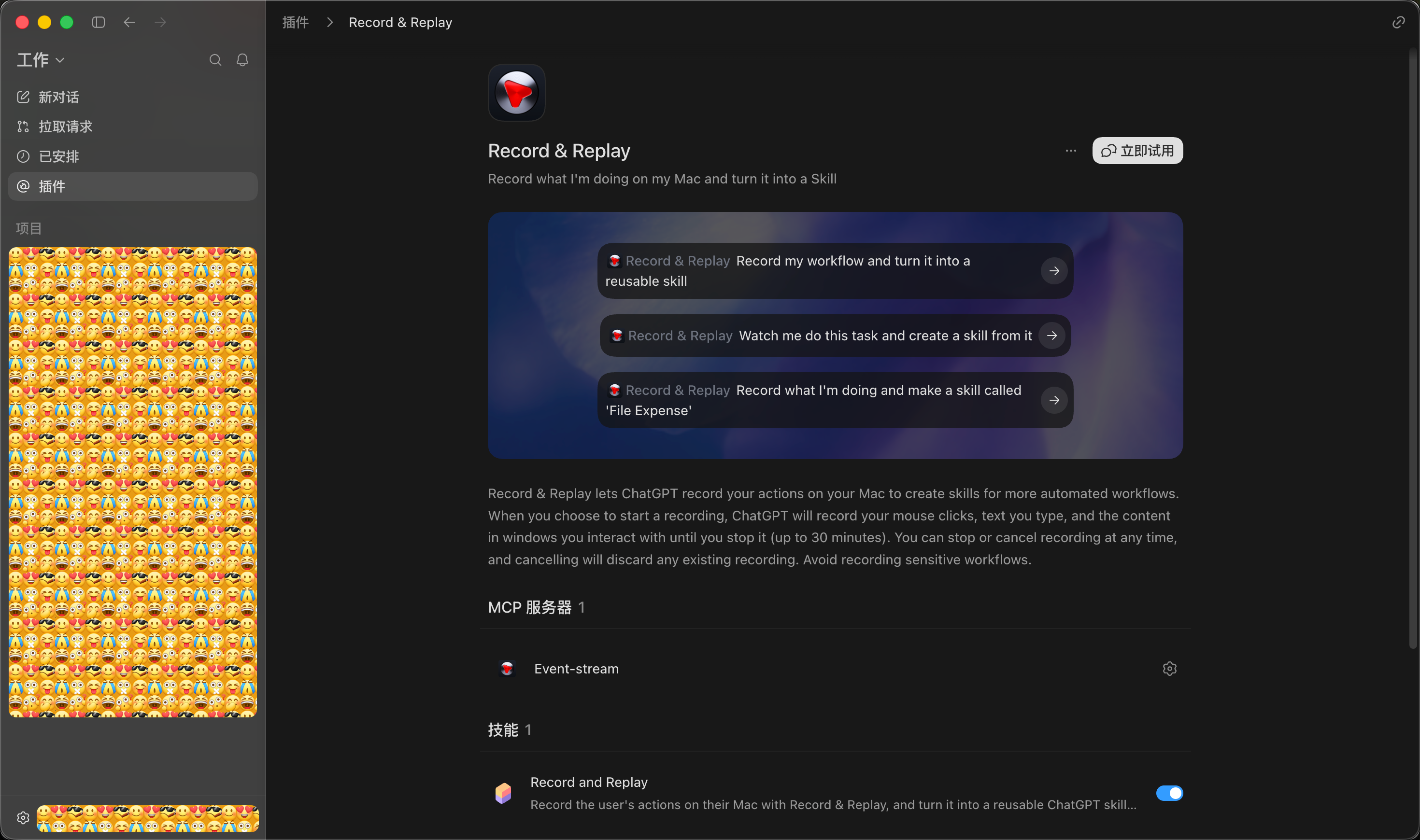Open notifications bell
The image size is (1420, 840).
pyautogui.click(x=242, y=60)
